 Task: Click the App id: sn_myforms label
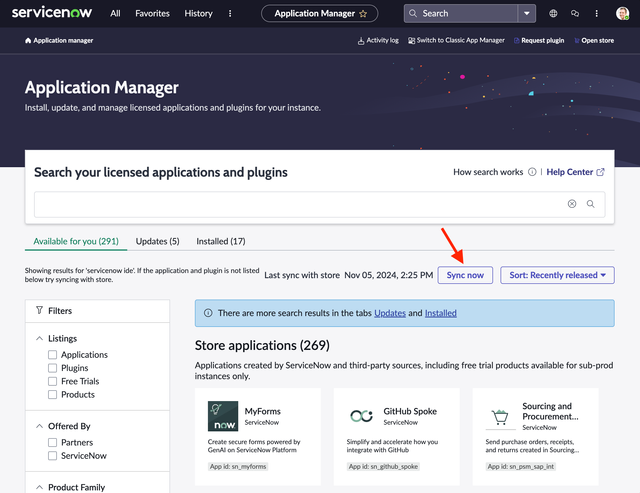[x=238, y=466]
